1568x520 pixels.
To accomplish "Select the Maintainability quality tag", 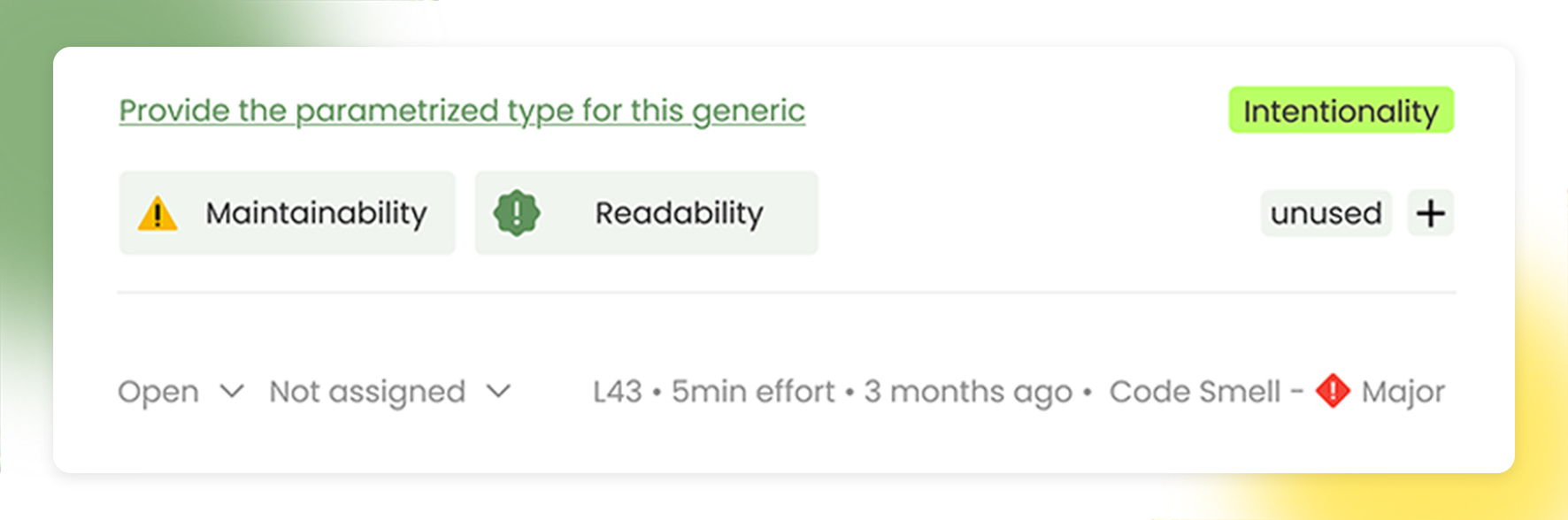I will click(288, 213).
